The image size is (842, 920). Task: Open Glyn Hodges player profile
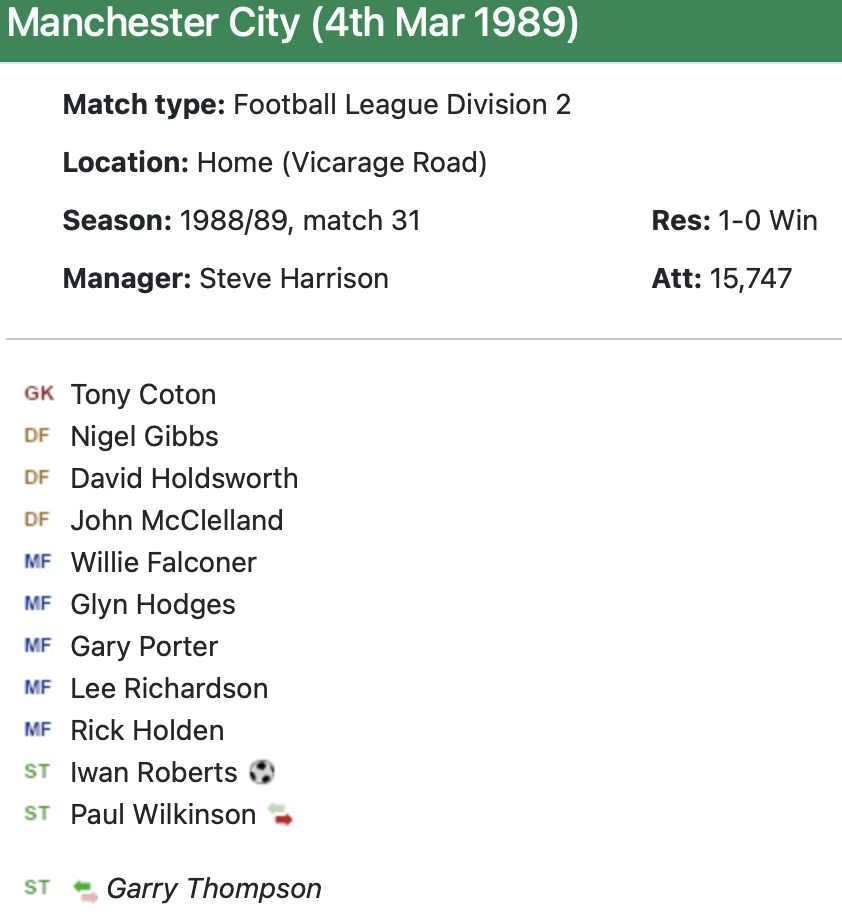click(x=153, y=604)
